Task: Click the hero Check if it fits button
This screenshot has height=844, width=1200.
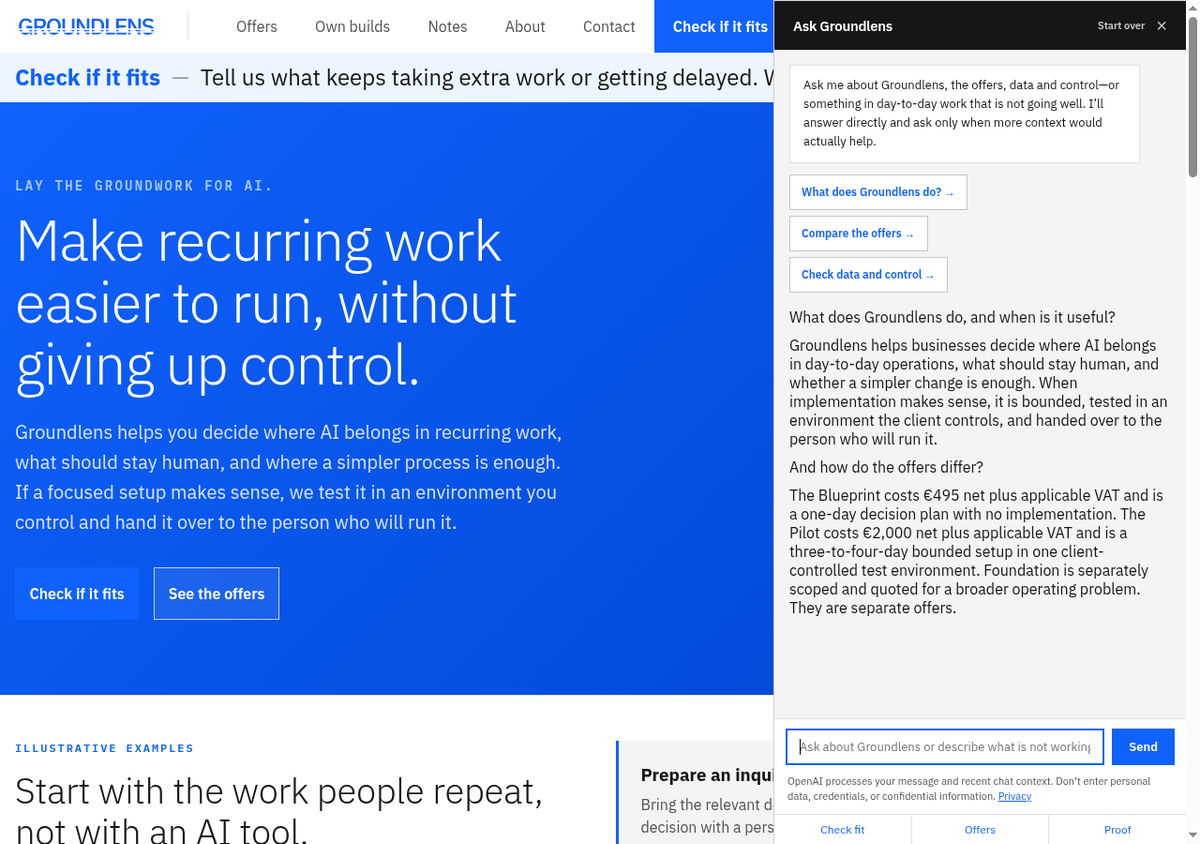Action: pos(77,594)
